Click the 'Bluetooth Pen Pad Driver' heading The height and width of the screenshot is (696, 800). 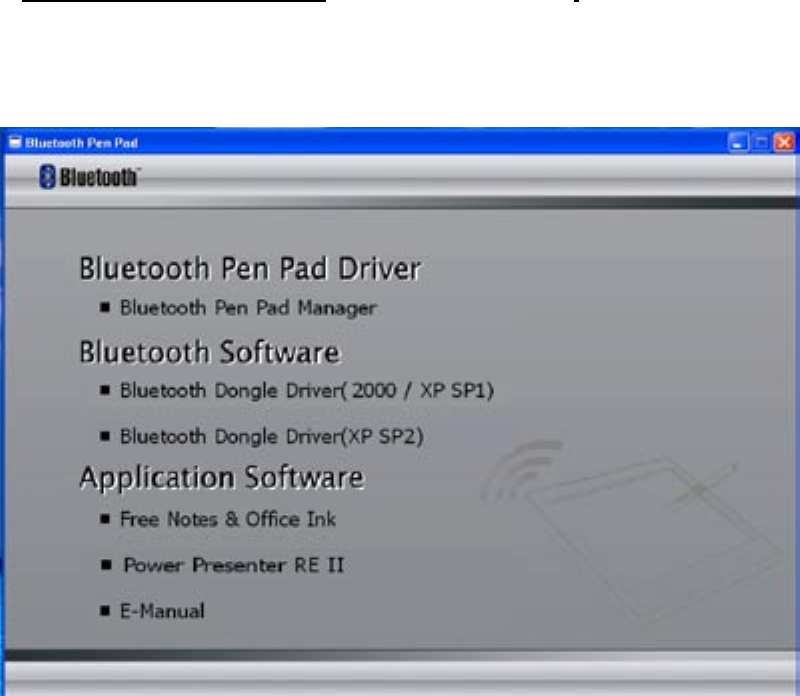(250, 268)
